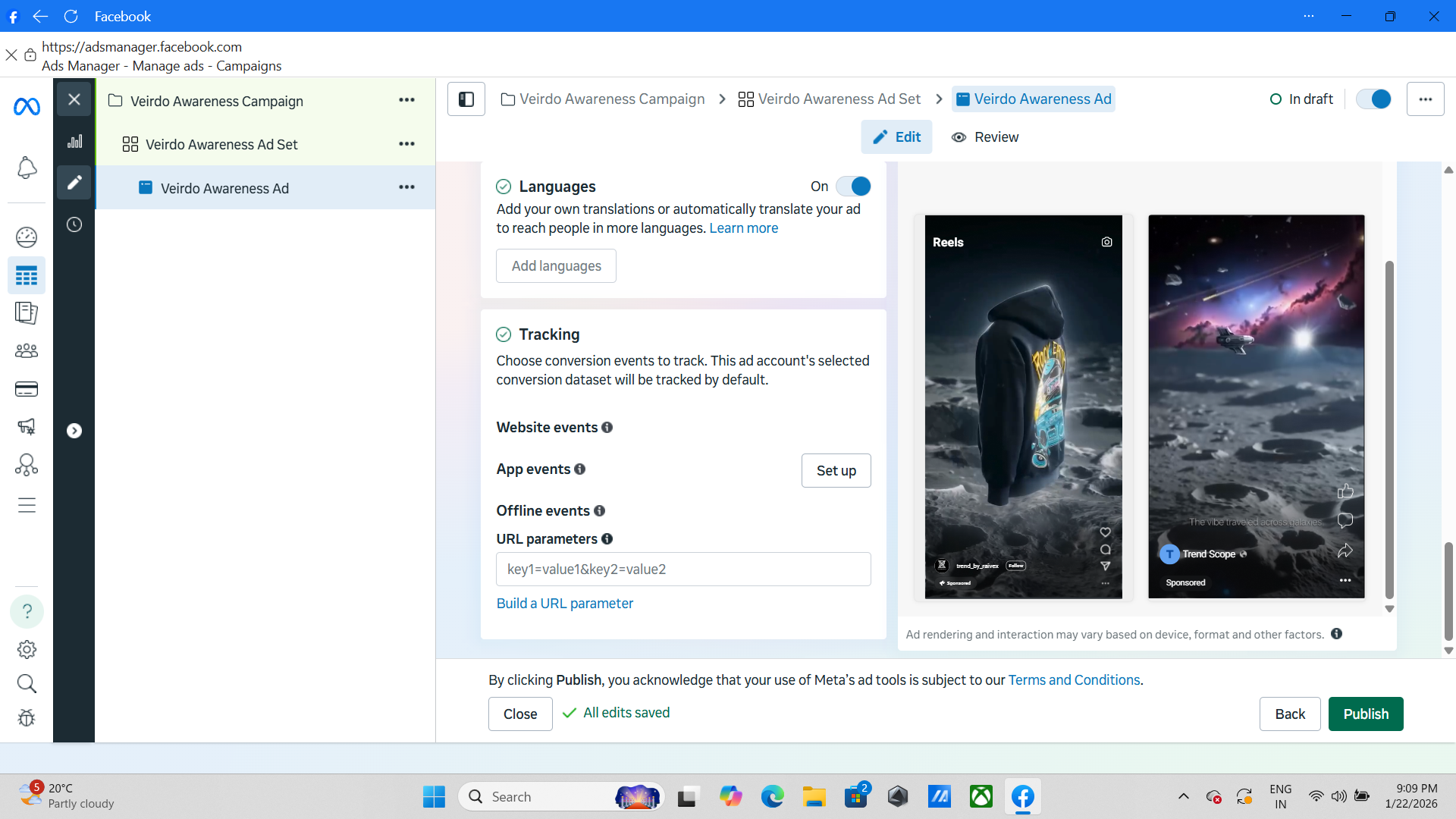This screenshot has width=1456, height=819.
Task: Open Billing card icon in sidebar
Action: [27, 389]
